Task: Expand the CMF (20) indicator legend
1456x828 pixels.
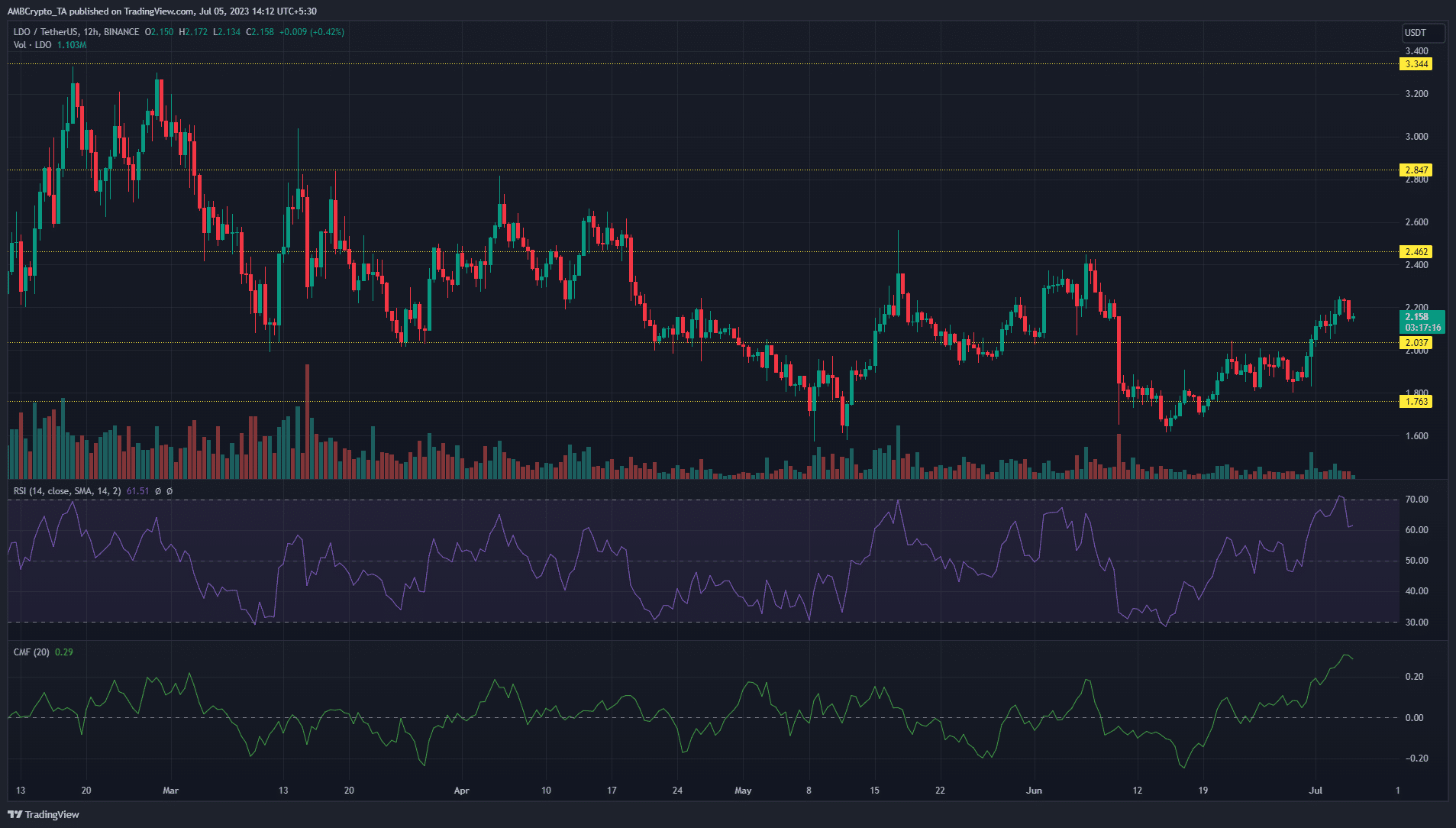Action: point(31,652)
